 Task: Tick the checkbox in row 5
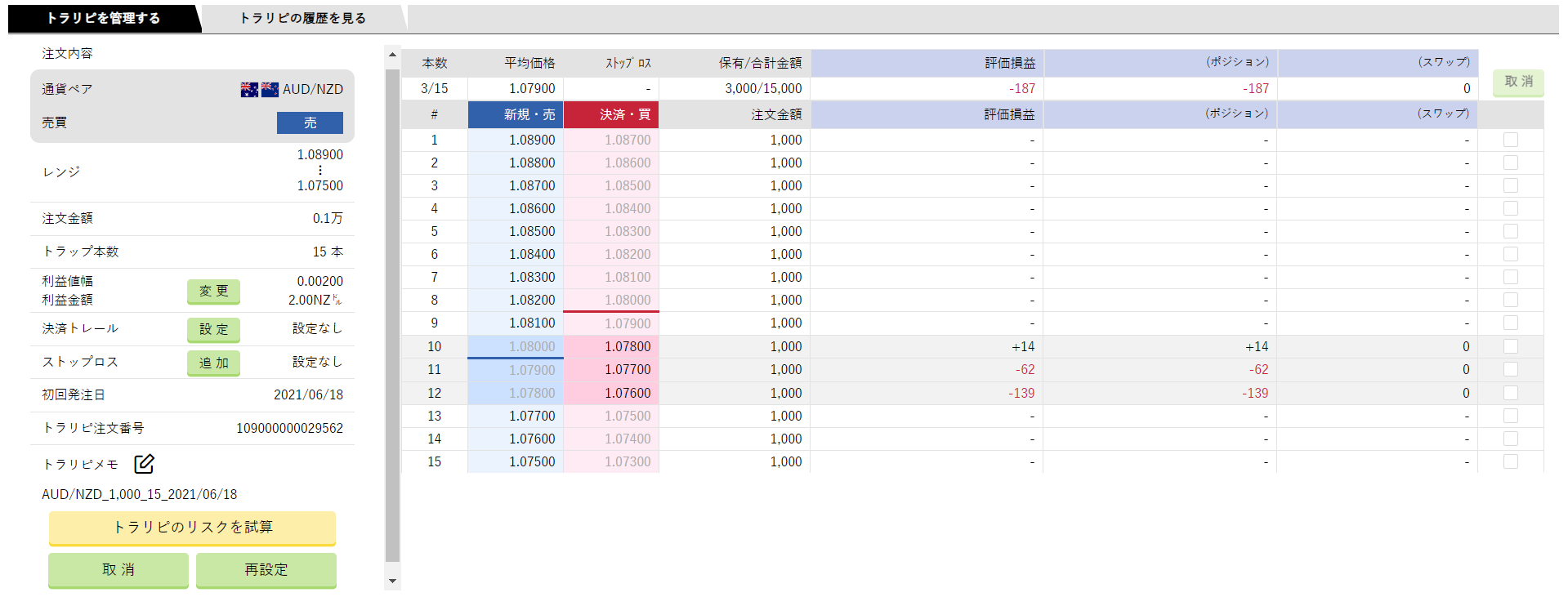(x=1511, y=231)
